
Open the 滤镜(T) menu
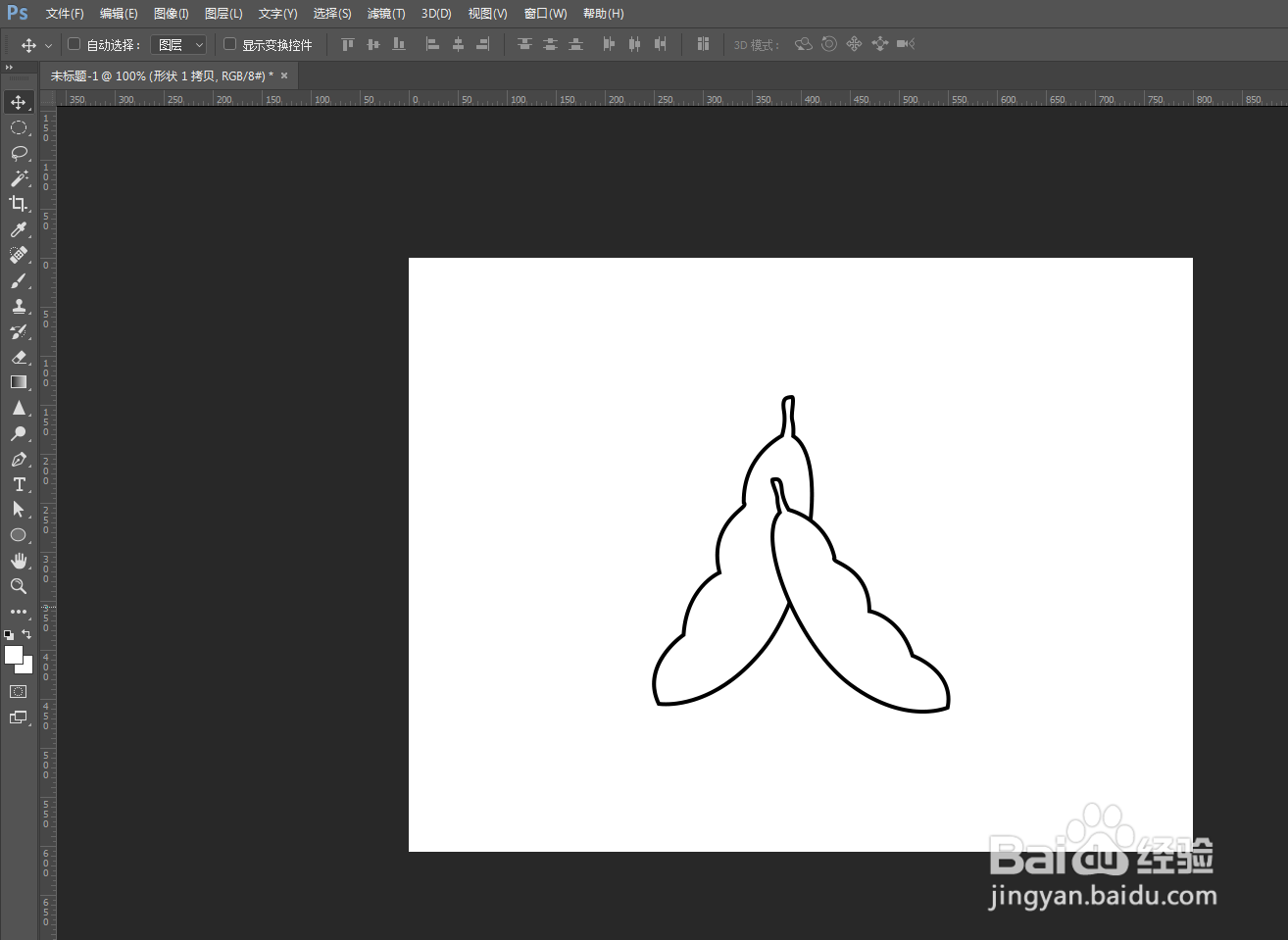[386, 14]
